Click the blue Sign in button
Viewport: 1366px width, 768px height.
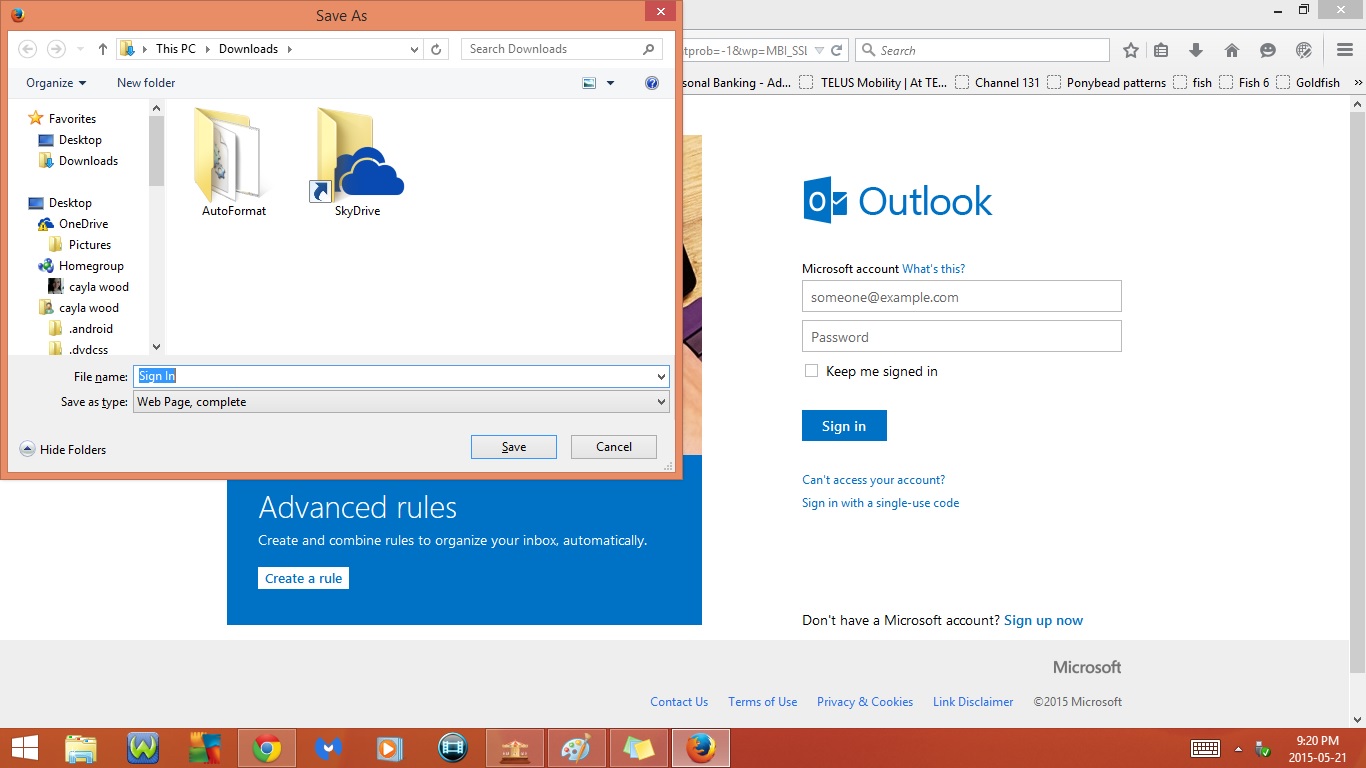point(844,426)
